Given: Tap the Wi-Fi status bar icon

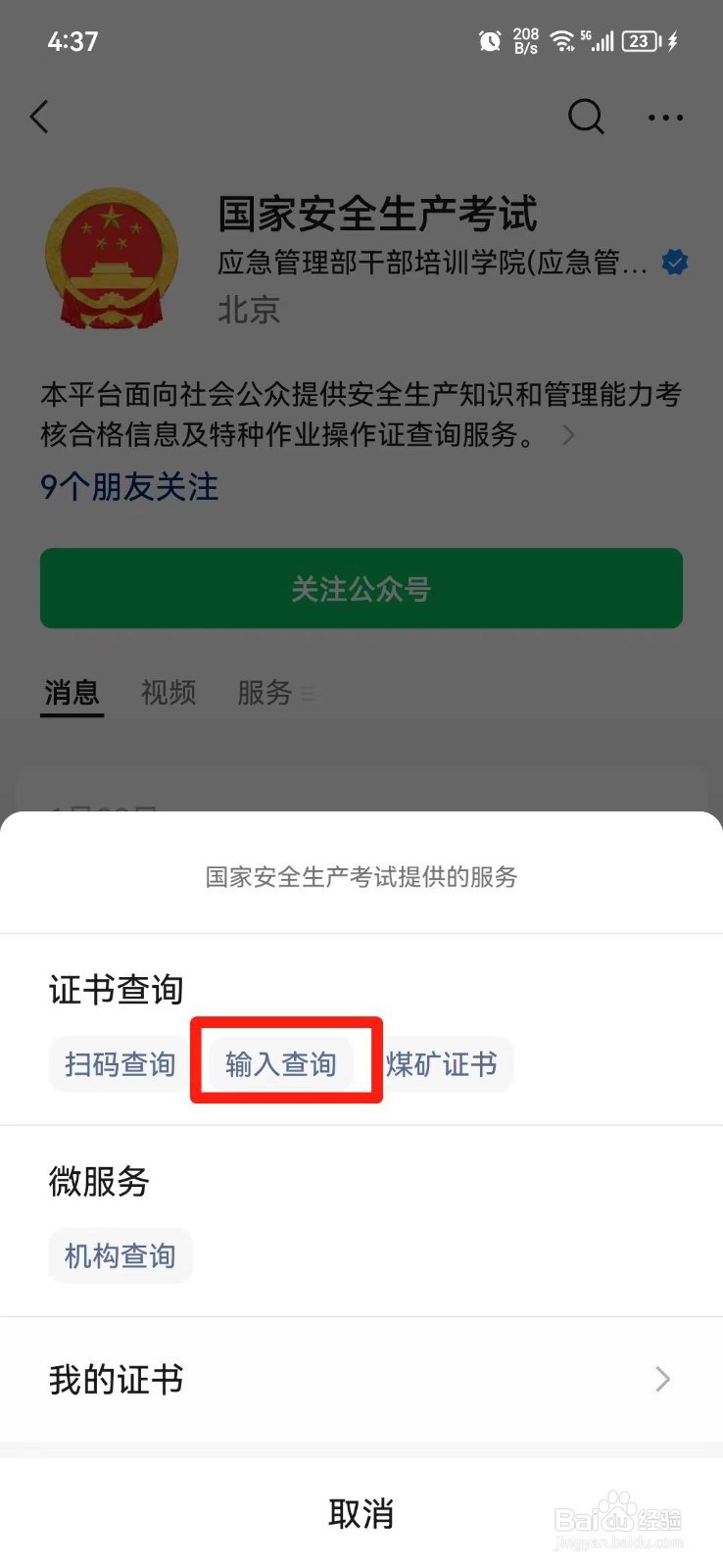Looking at the screenshot, I should click(x=562, y=40).
